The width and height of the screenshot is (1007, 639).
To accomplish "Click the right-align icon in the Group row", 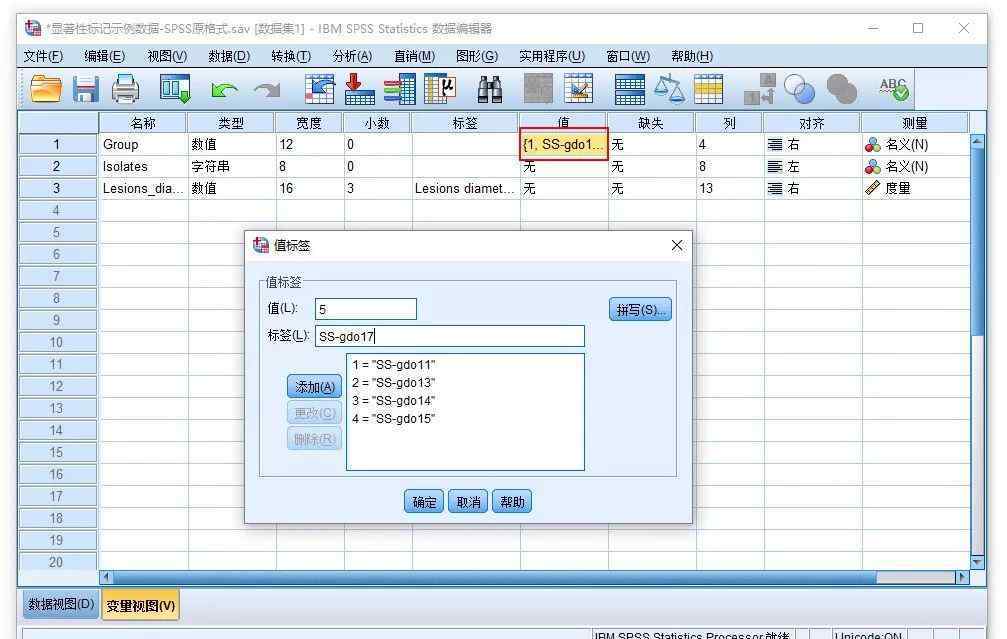I will [x=775, y=145].
